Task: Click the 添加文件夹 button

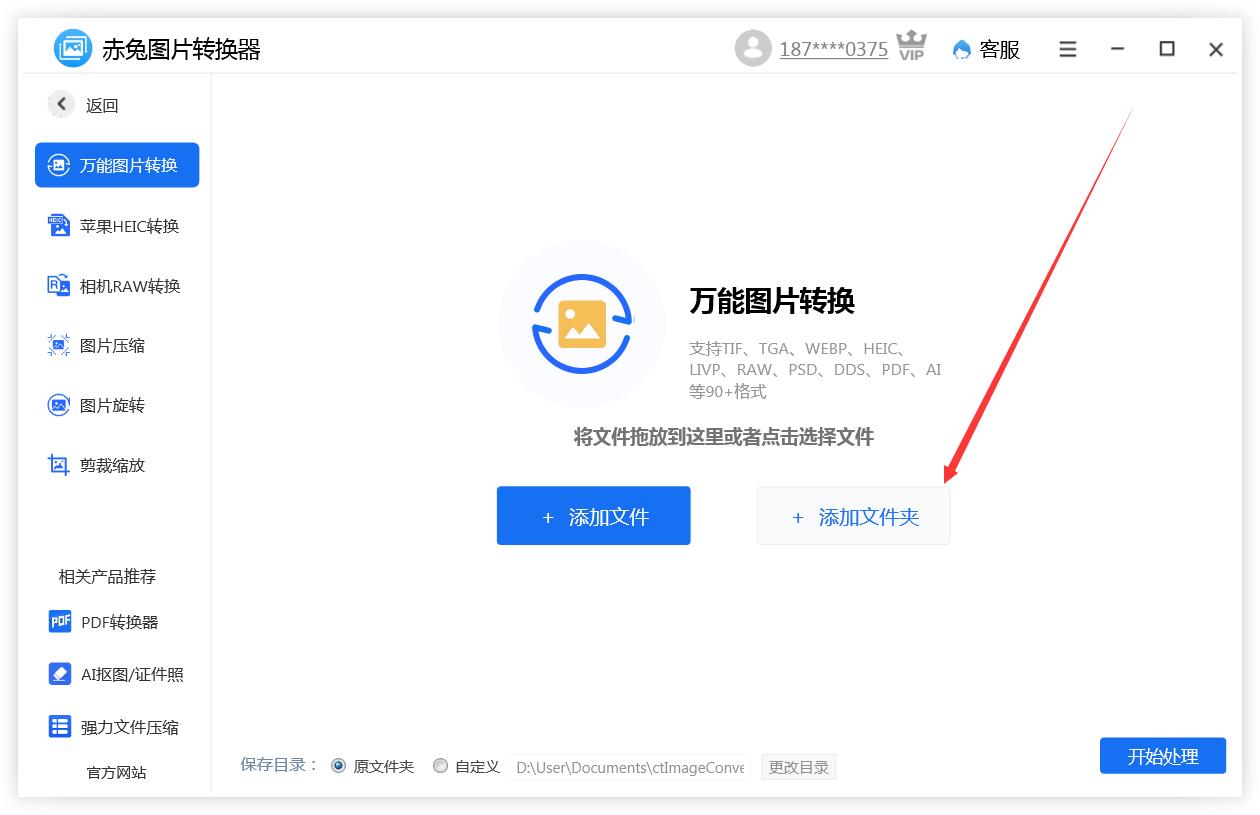Action: coord(853,516)
